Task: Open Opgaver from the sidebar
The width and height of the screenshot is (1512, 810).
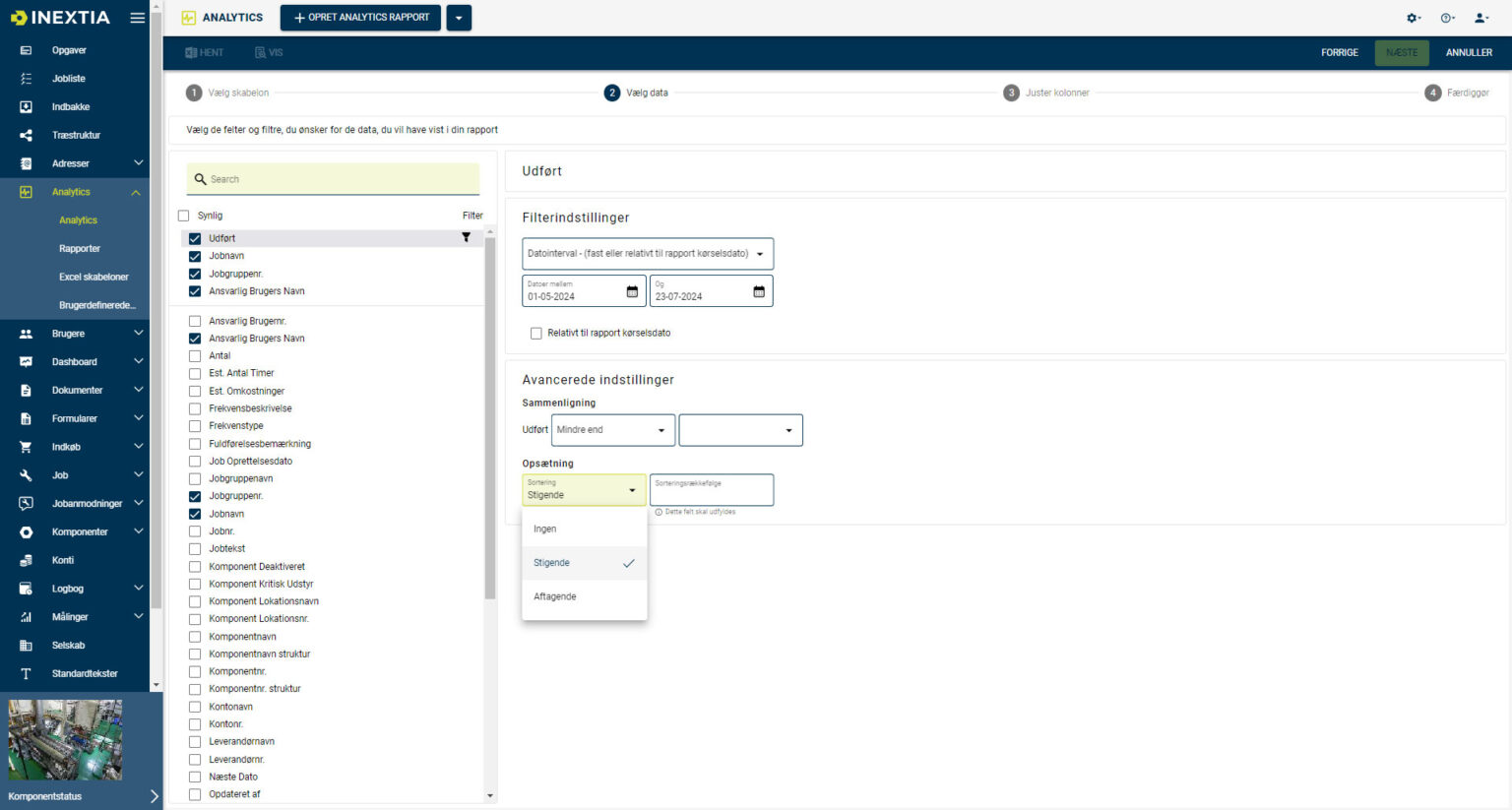Action: click(69, 50)
